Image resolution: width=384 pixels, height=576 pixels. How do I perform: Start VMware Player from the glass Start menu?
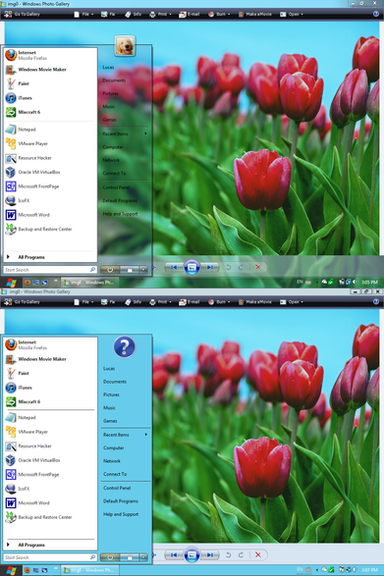(50, 144)
